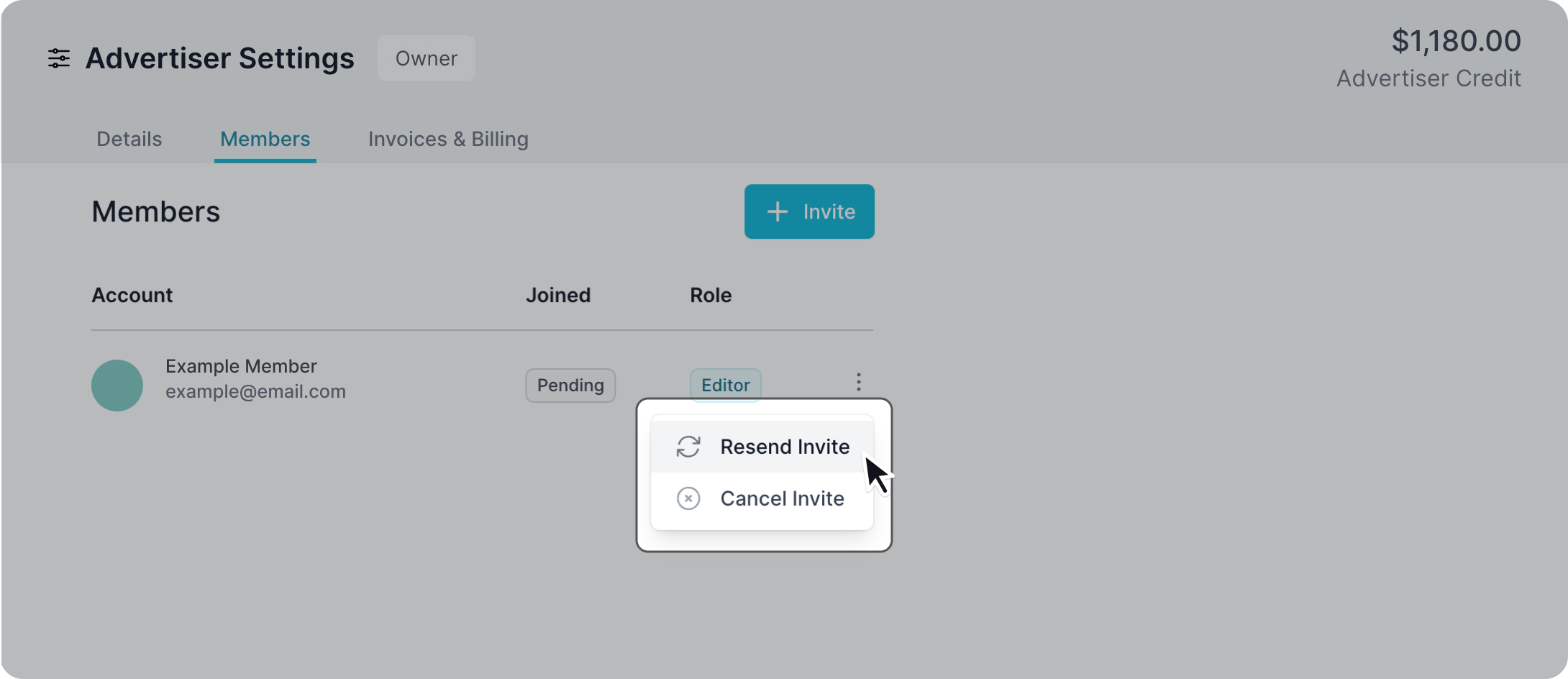Click the example@email.com address
Screen dimensions: 1568x679
(x=255, y=391)
